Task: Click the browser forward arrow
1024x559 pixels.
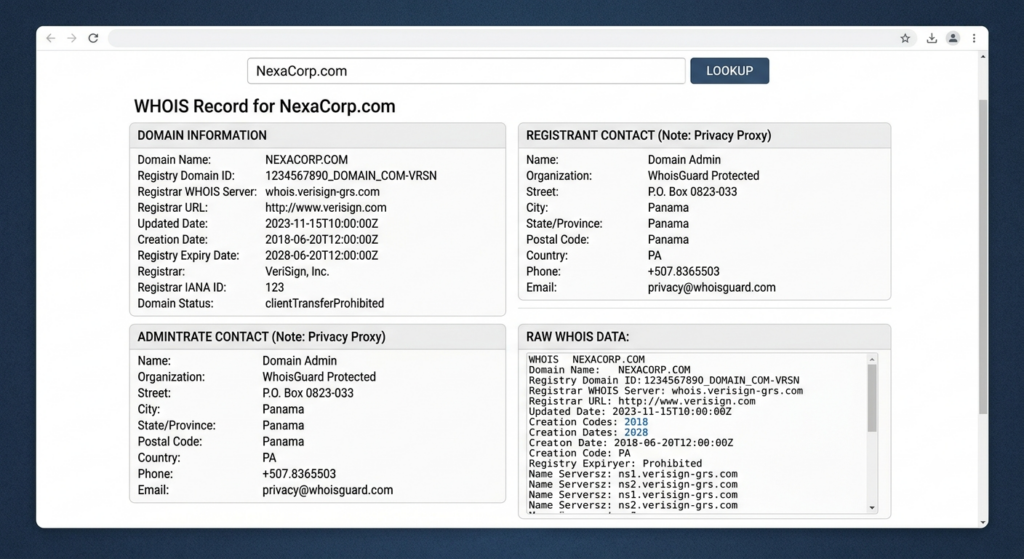Action: coord(72,39)
